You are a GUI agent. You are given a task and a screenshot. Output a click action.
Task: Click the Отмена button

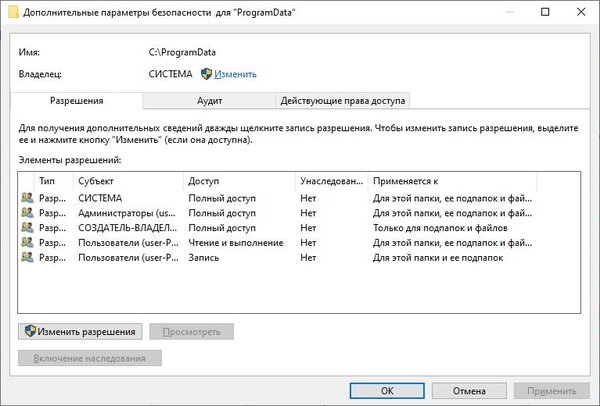click(x=469, y=390)
